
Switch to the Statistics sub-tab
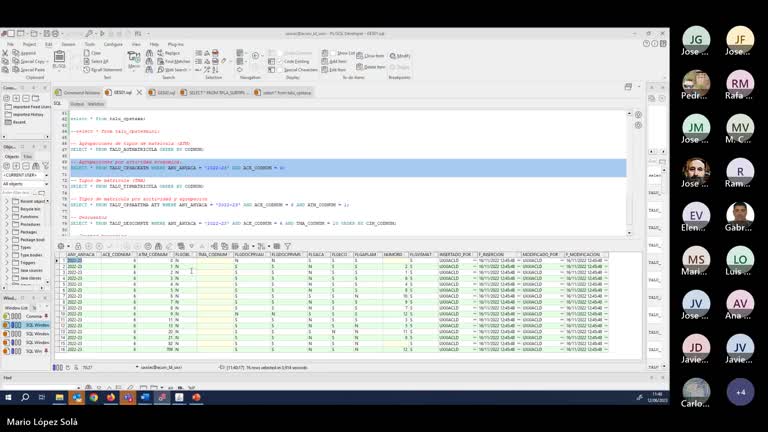(96, 104)
